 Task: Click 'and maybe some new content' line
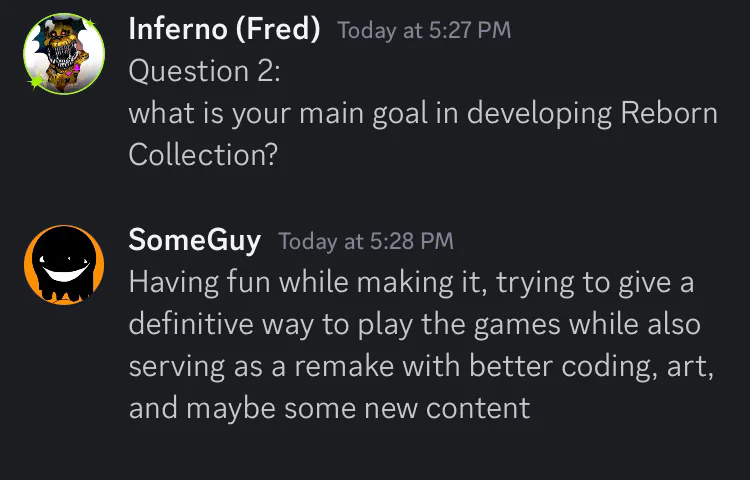(330, 408)
